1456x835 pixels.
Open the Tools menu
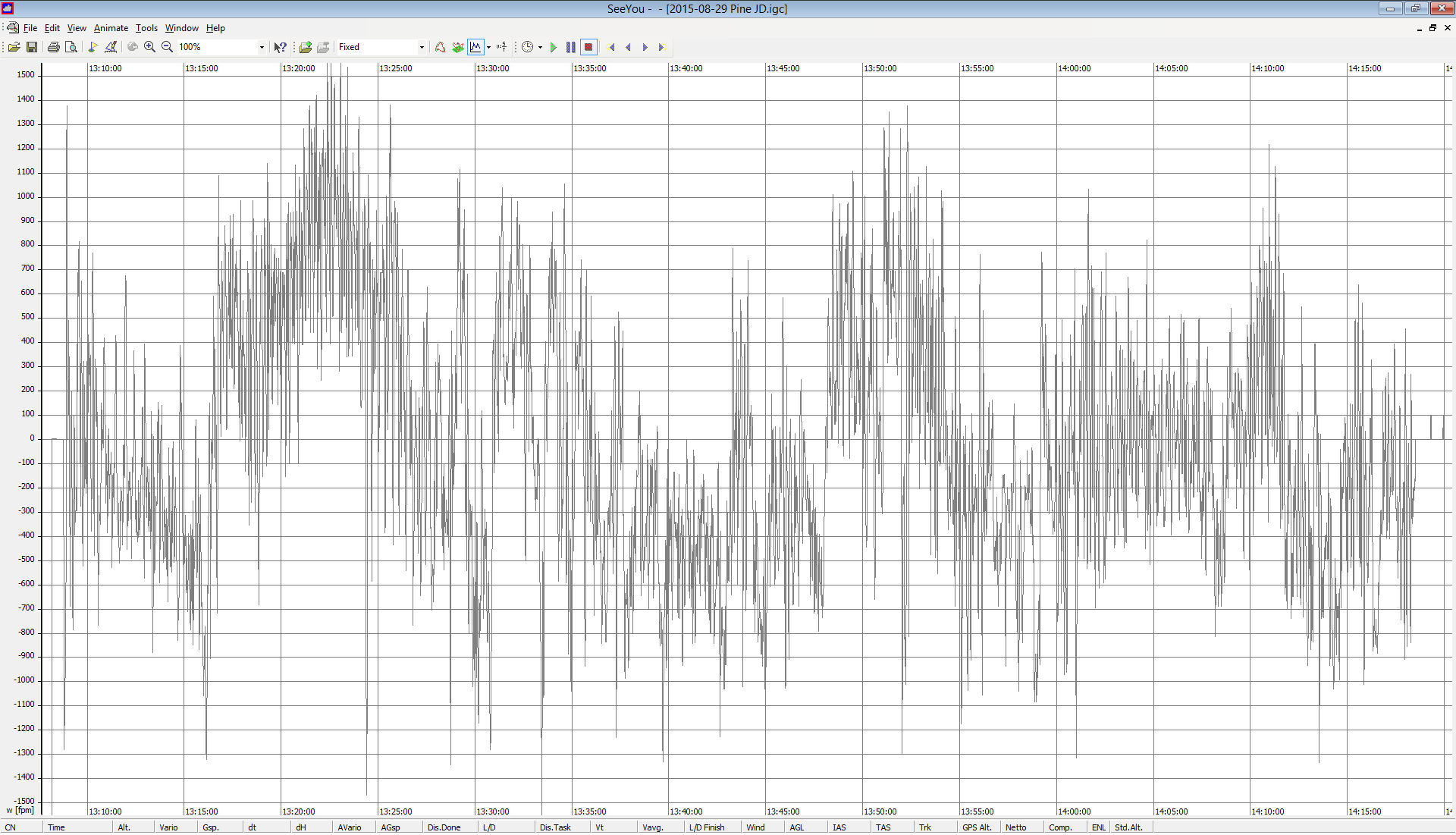tap(146, 28)
